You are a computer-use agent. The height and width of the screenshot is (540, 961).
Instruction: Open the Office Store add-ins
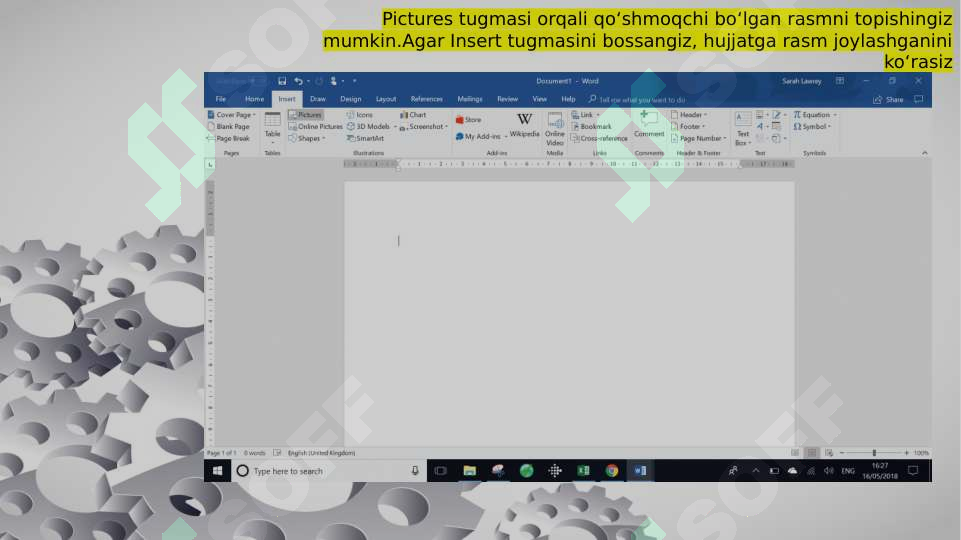[468, 120]
